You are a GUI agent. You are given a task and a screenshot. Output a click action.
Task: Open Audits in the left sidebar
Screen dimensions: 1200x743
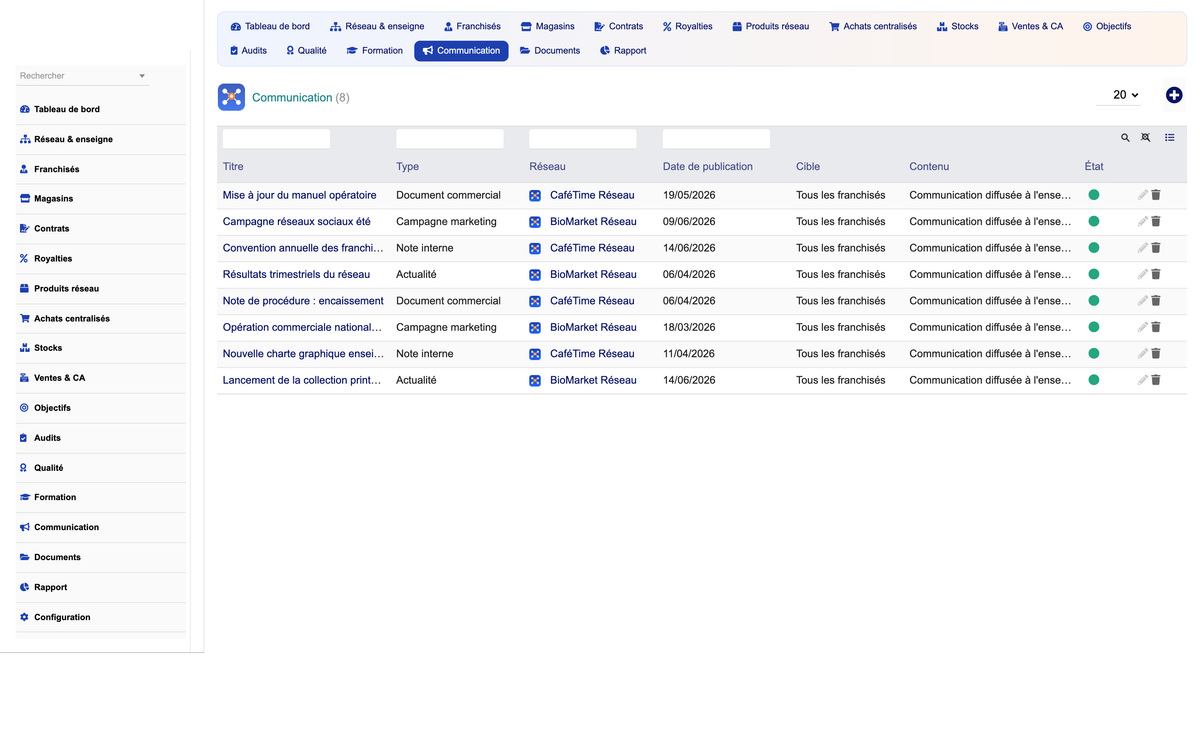(x=101, y=438)
